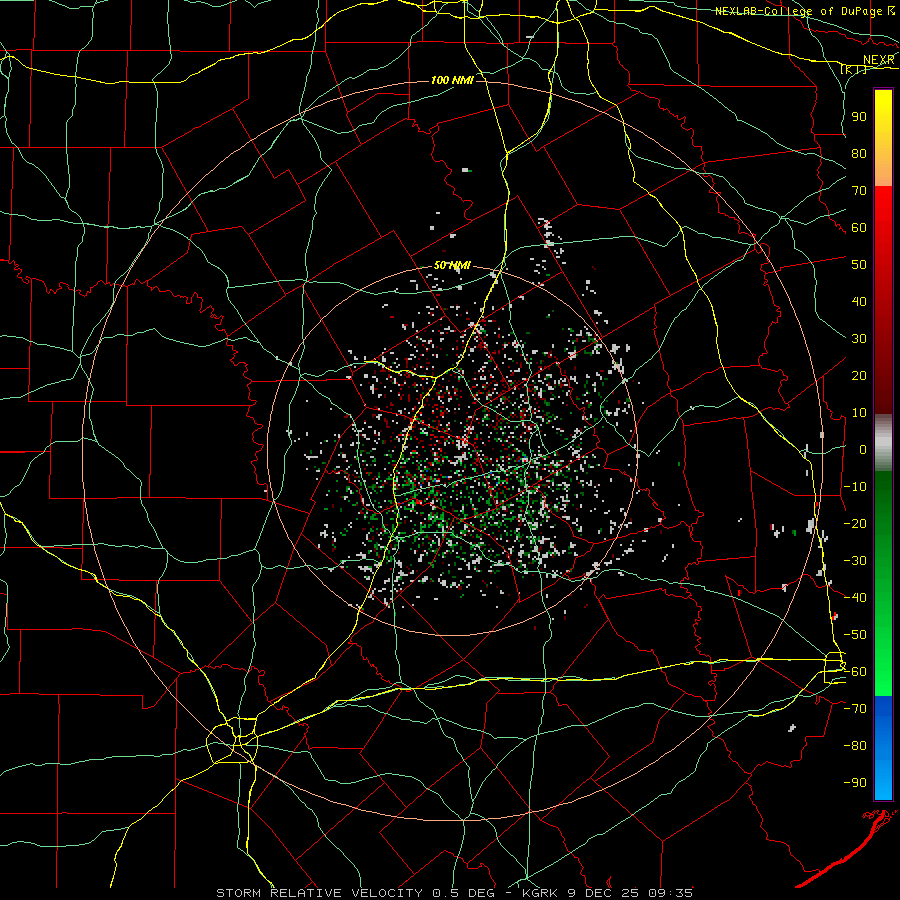Click the NEXR label above the color bar
Viewport: 900px width, 900px height.
click(x=879, y=60)
